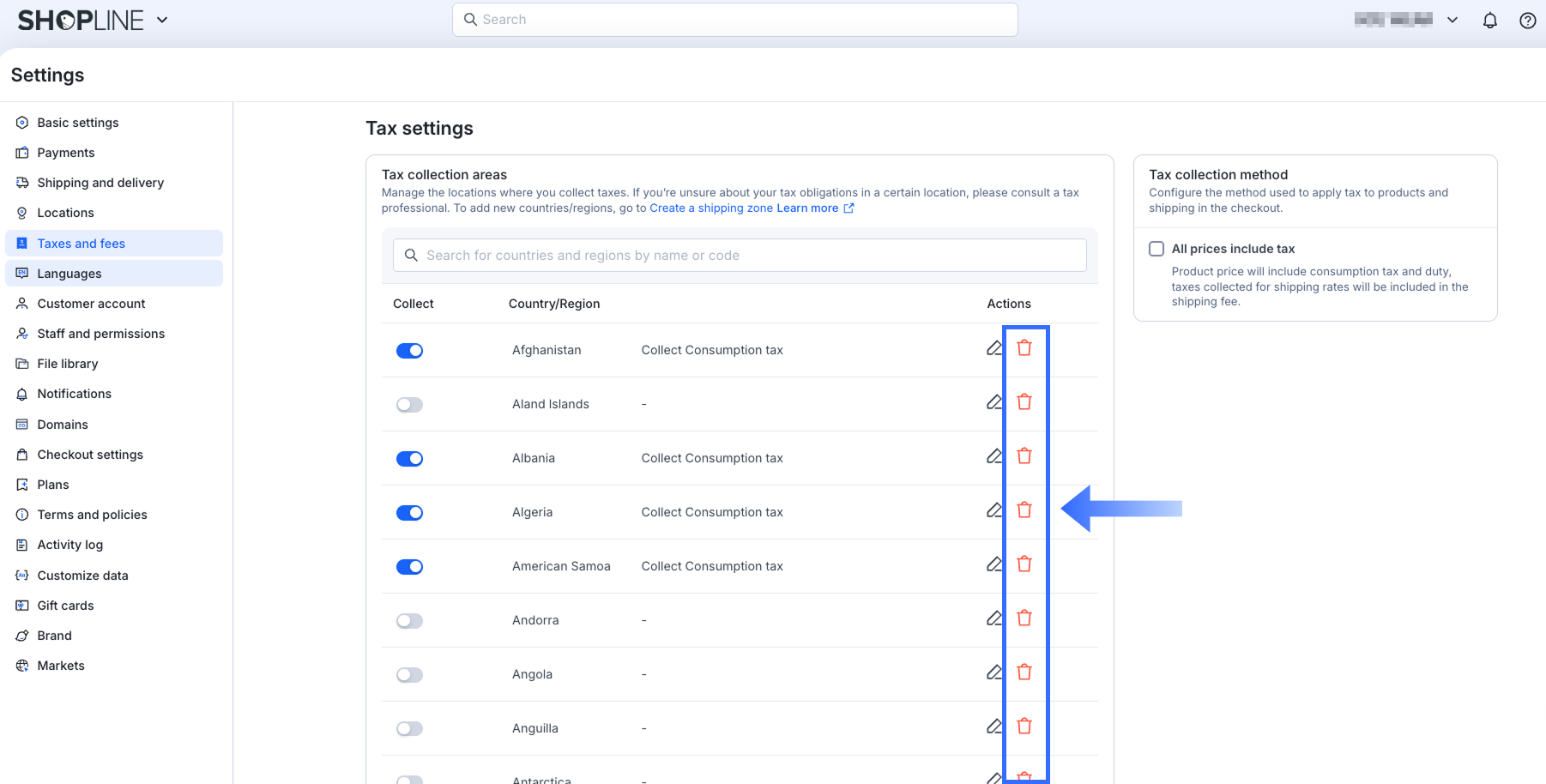Image resolution: width=1546 pixels, height=784 pixels.
Task: Enable tax collection toggle for Aland Islands
Action: (x=409, y=405)
